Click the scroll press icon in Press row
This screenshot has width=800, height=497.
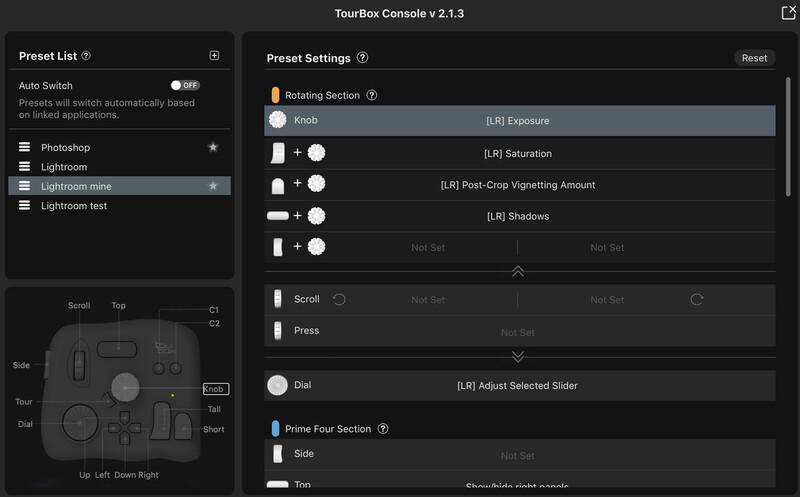click(278, 331)
